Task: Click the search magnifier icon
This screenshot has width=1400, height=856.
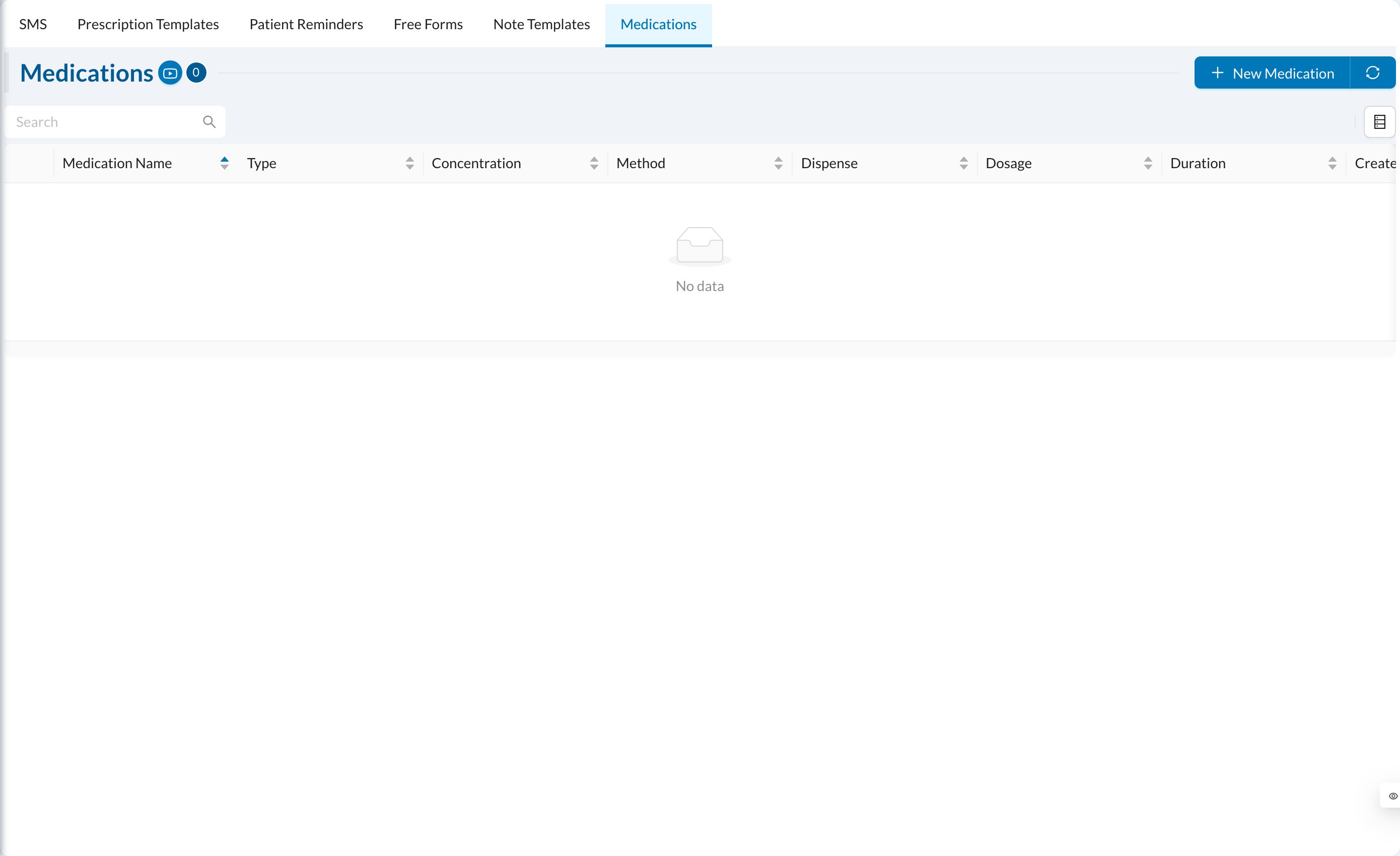Action: pos(209,121)
